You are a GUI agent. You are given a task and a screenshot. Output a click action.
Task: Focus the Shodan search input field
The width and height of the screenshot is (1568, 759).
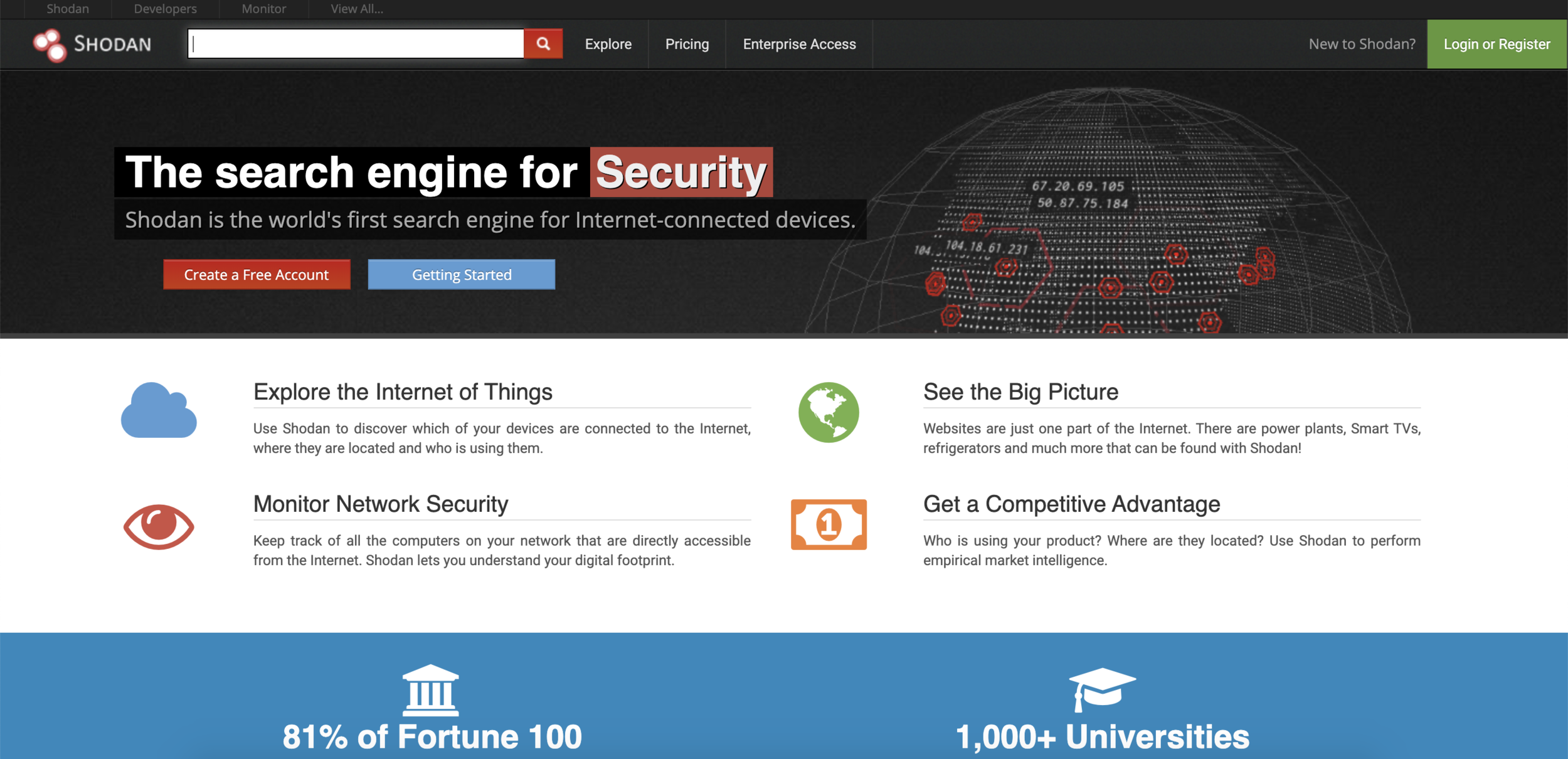click(356, 44)
